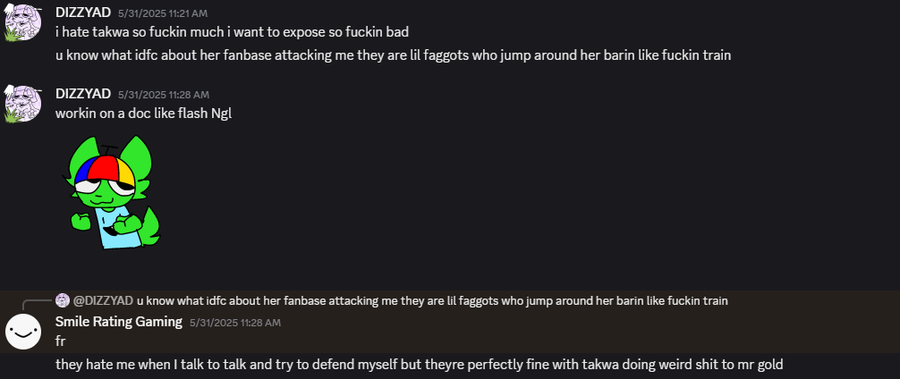The width and height of the screenshot is (900, 379).
Task: Click DIZZYAD's avatar beside 'workin on a doc' message
Action: point(23,103)
